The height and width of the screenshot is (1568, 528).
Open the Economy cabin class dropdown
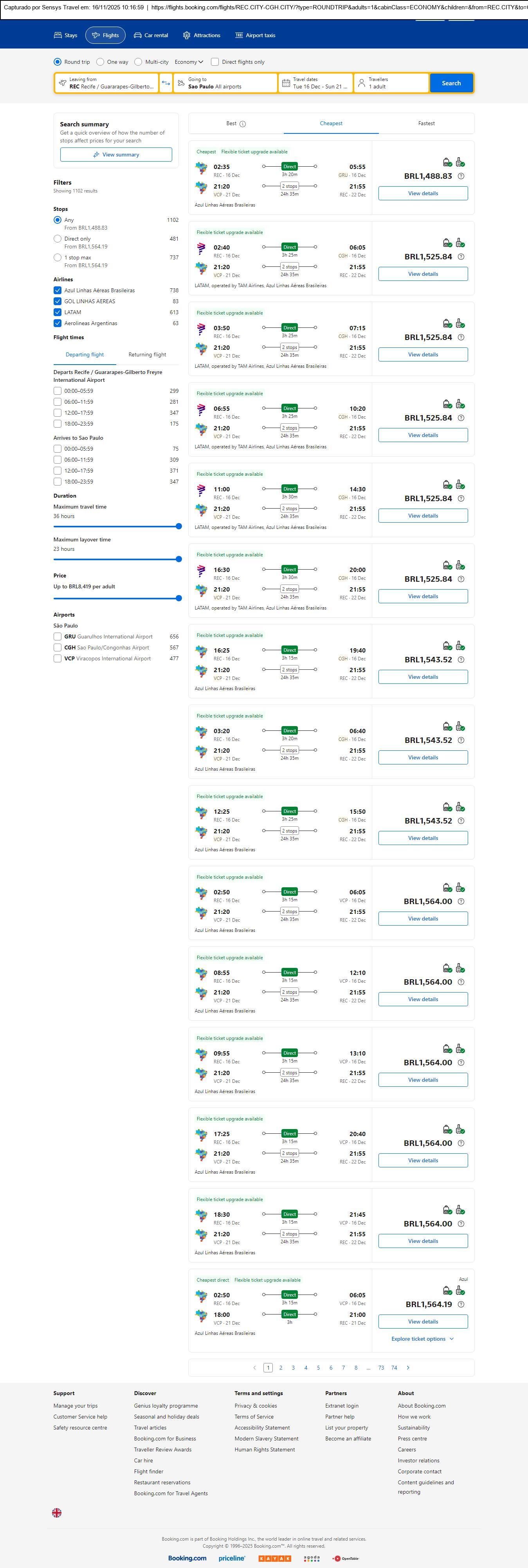(189, 62)
